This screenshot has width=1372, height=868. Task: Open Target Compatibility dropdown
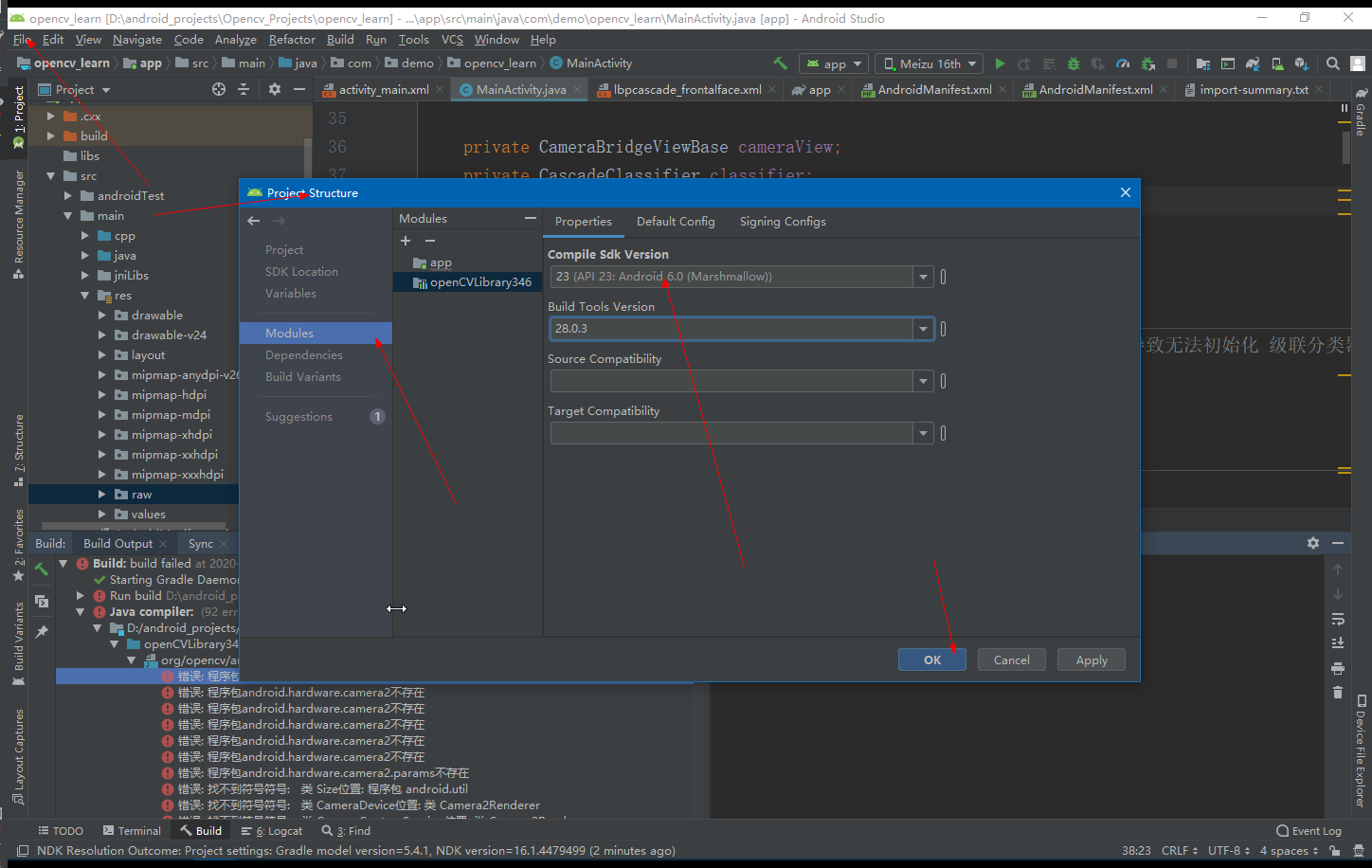tap(923, 433)
